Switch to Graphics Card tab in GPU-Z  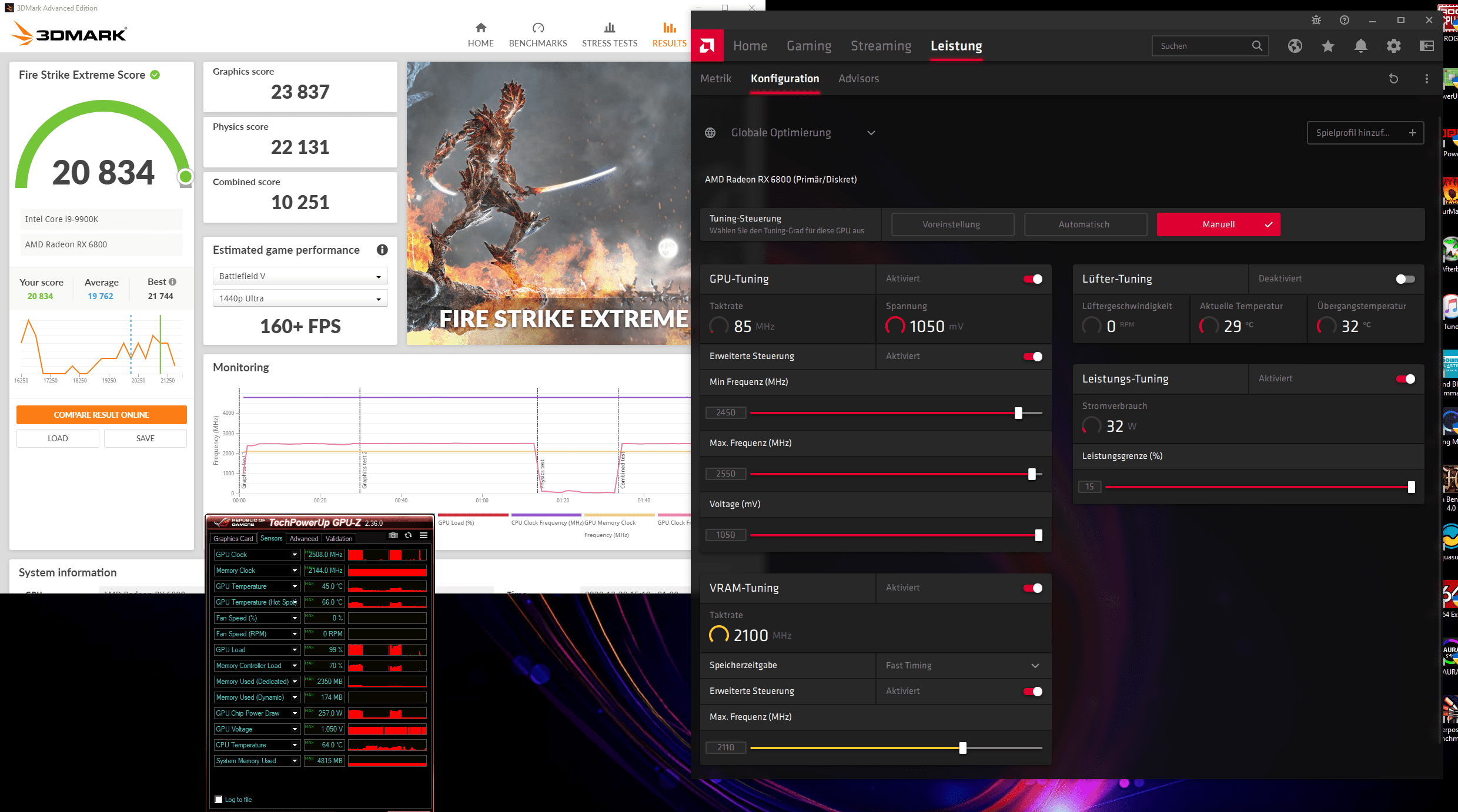click(233, 539)
